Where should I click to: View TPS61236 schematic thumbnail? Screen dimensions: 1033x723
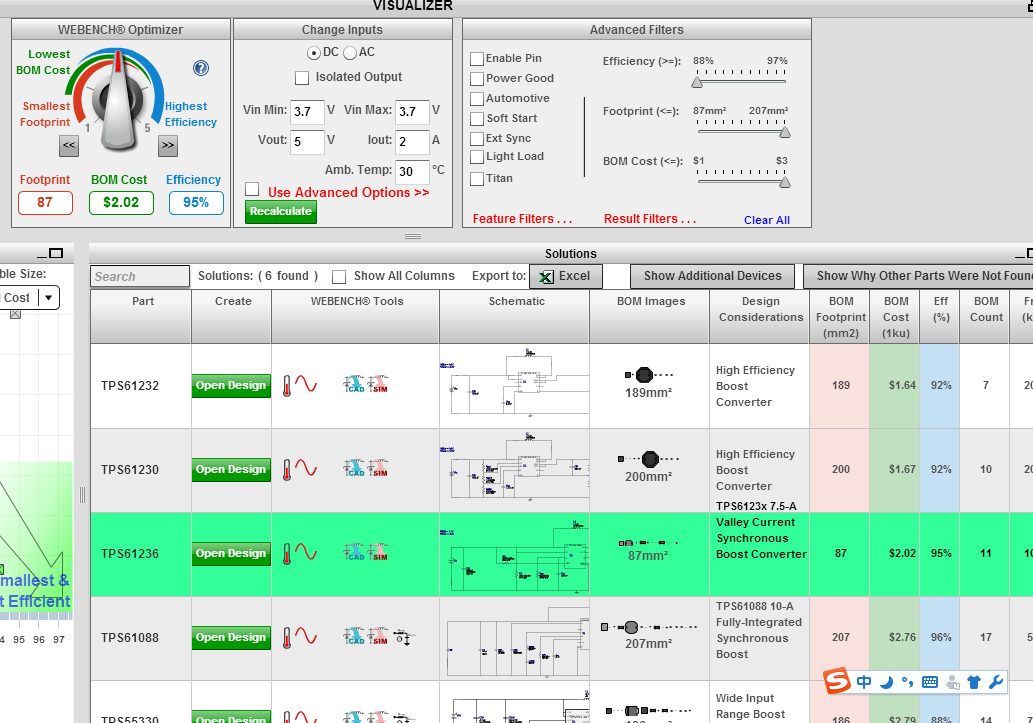514,555
